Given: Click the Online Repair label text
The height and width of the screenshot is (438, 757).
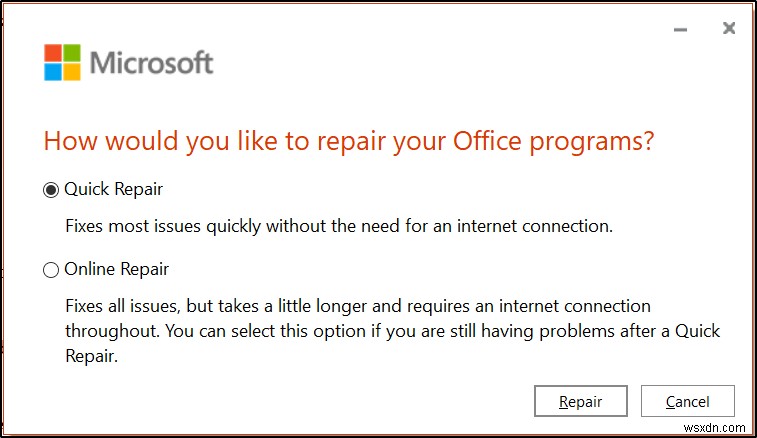Looking at the screenshot, I should pyautogui.click(x=117, y=269).
